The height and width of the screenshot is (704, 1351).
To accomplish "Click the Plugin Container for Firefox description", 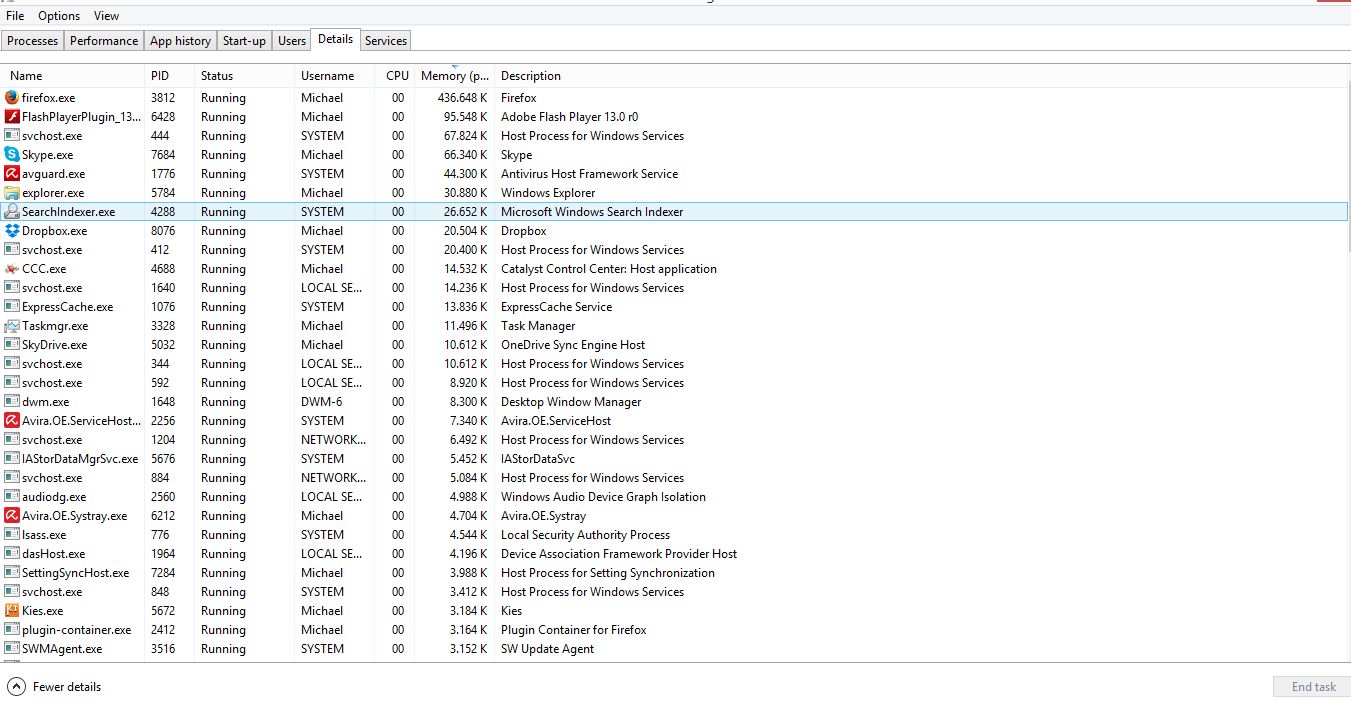I will pos(574,630).
